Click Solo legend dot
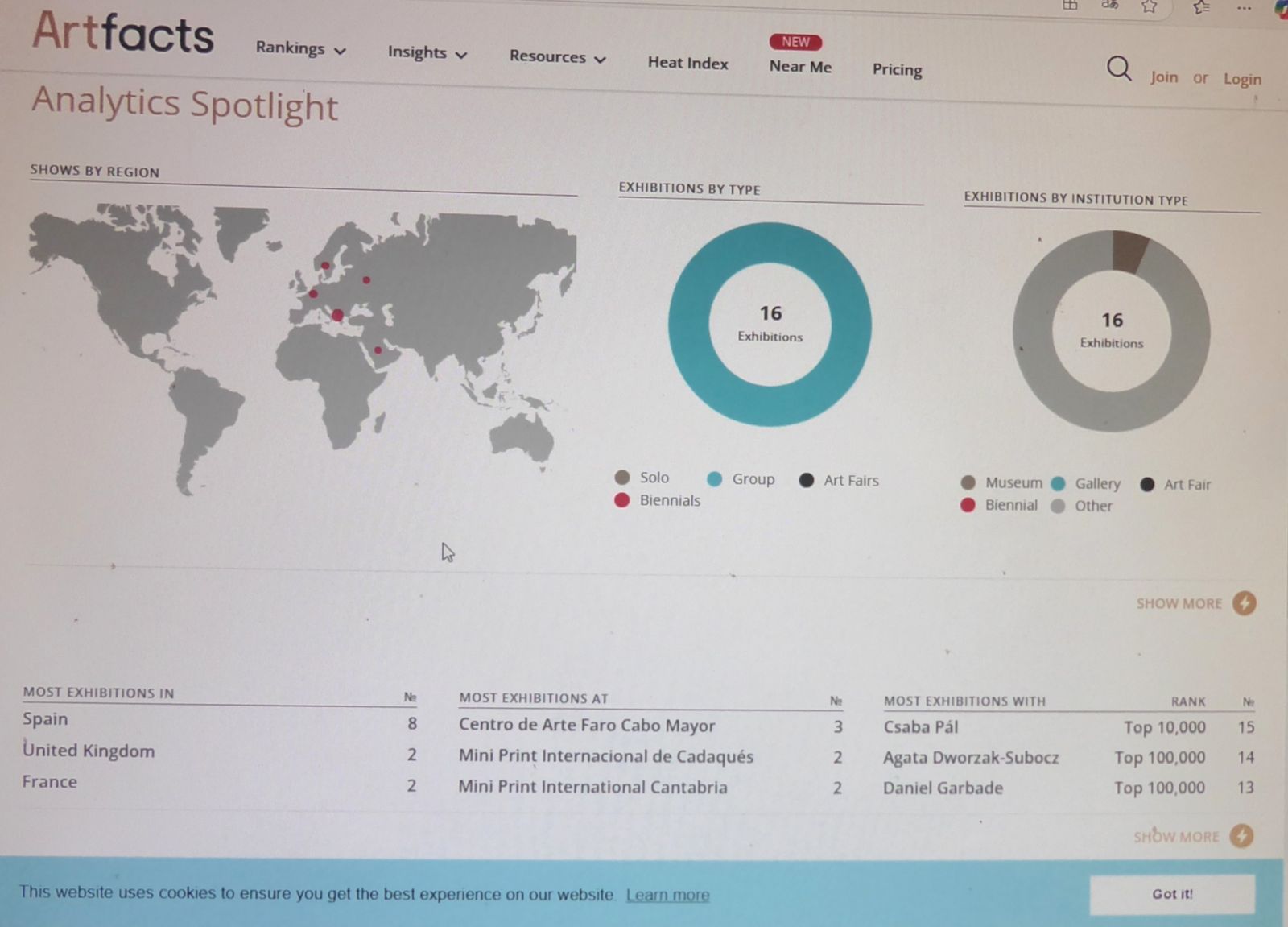The height and width of the screenshot is (927, 1288). coord(621,478)
